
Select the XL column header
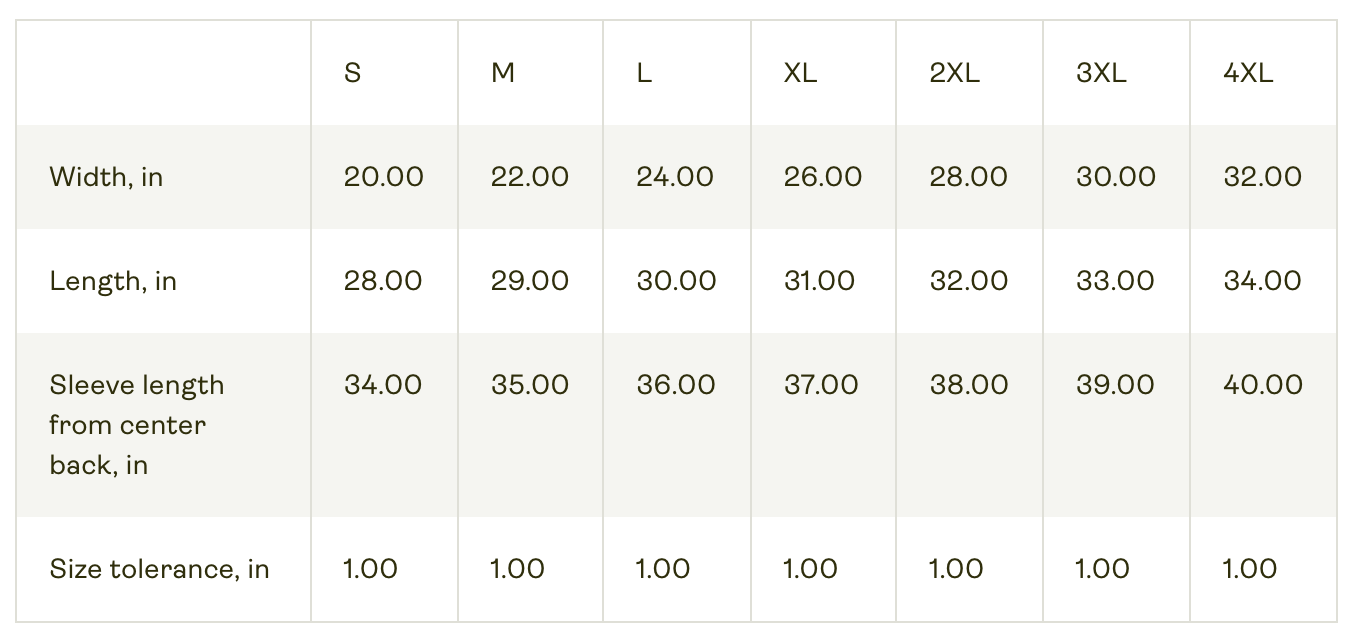click(x=800, y=73)
